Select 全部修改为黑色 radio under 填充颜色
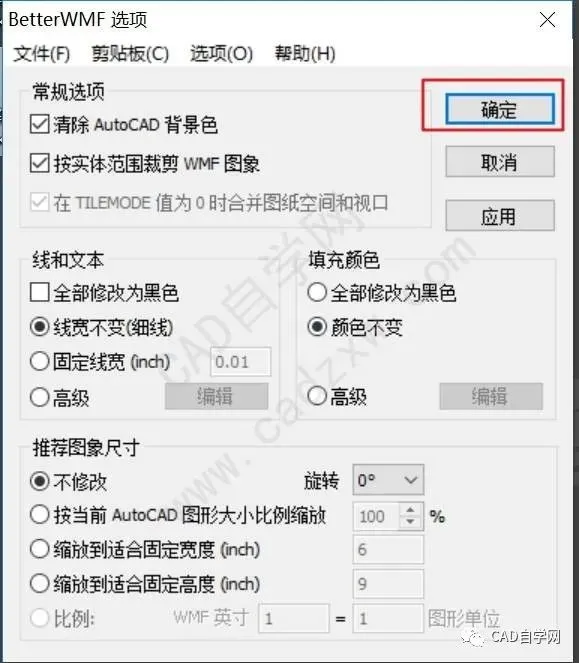Viewport: 579px width, 663px height. [x=317, y=293]
